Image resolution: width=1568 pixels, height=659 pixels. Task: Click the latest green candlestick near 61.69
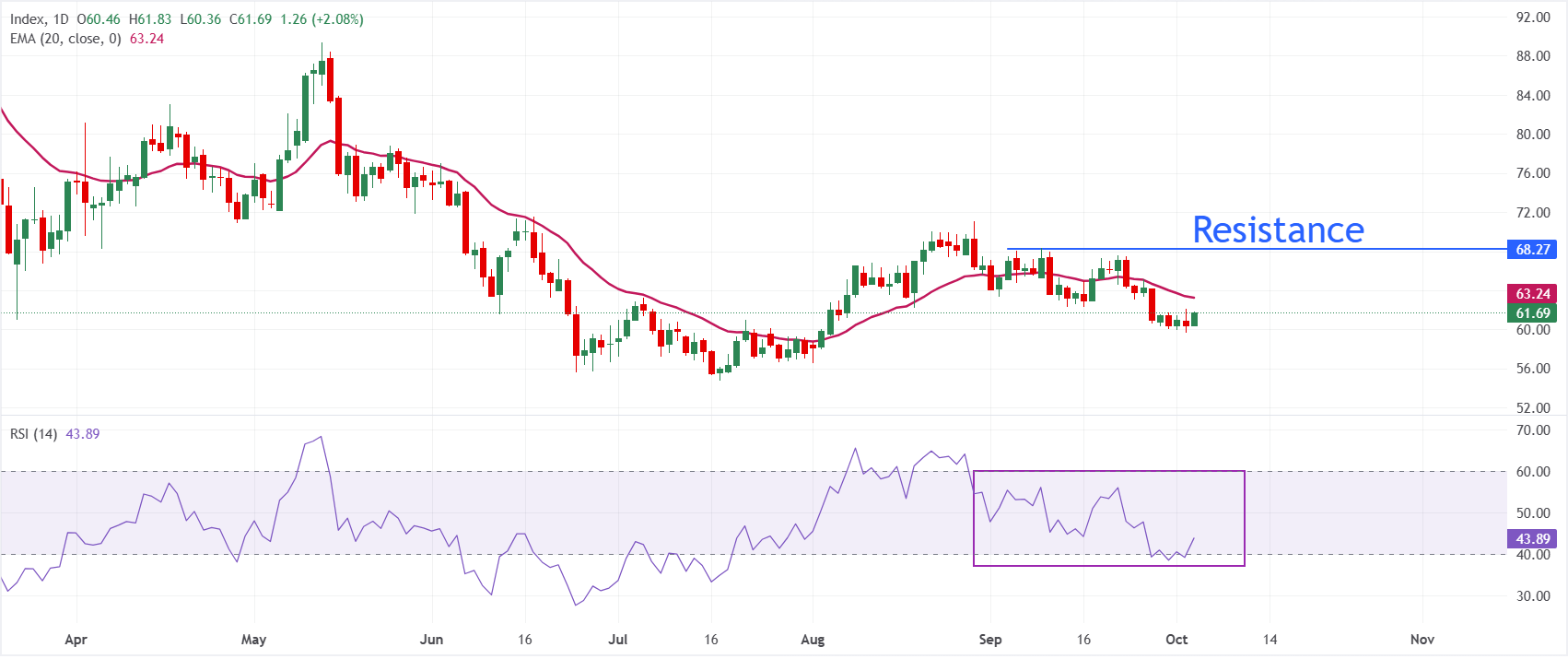(1195, 319)
